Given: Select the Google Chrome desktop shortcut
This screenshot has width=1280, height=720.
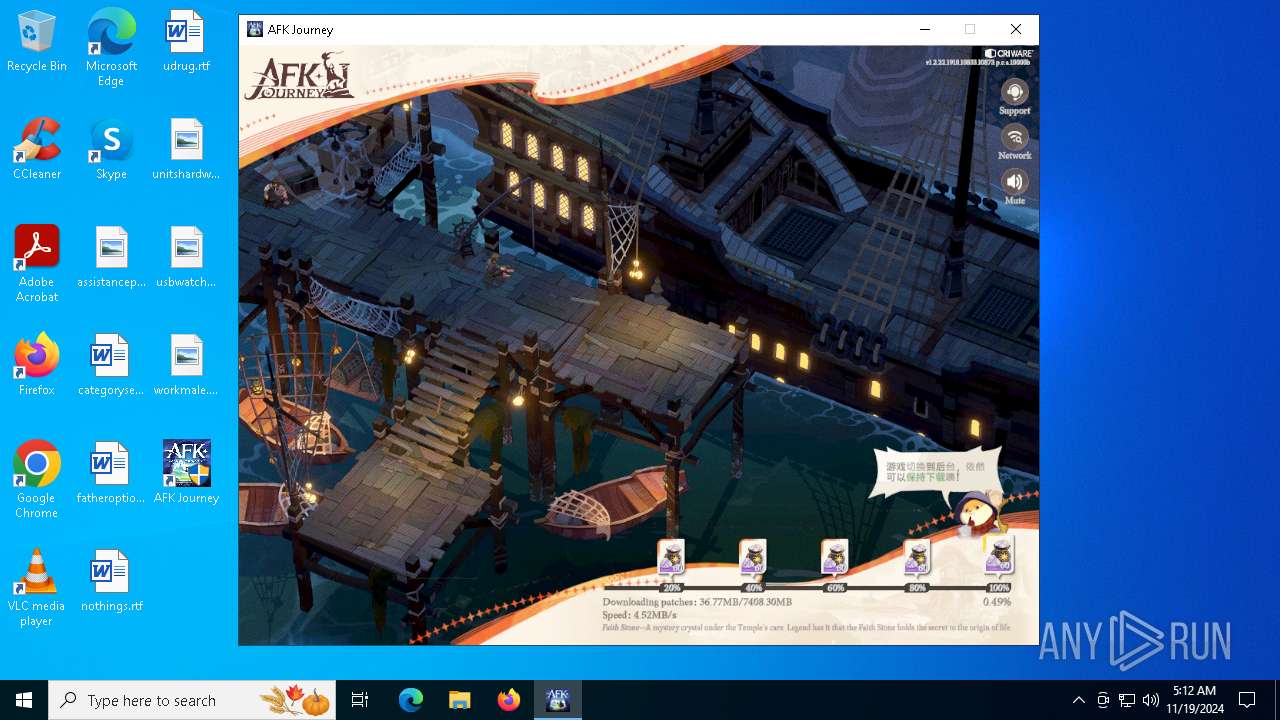Looking at the screenshot, I should 37,480.
